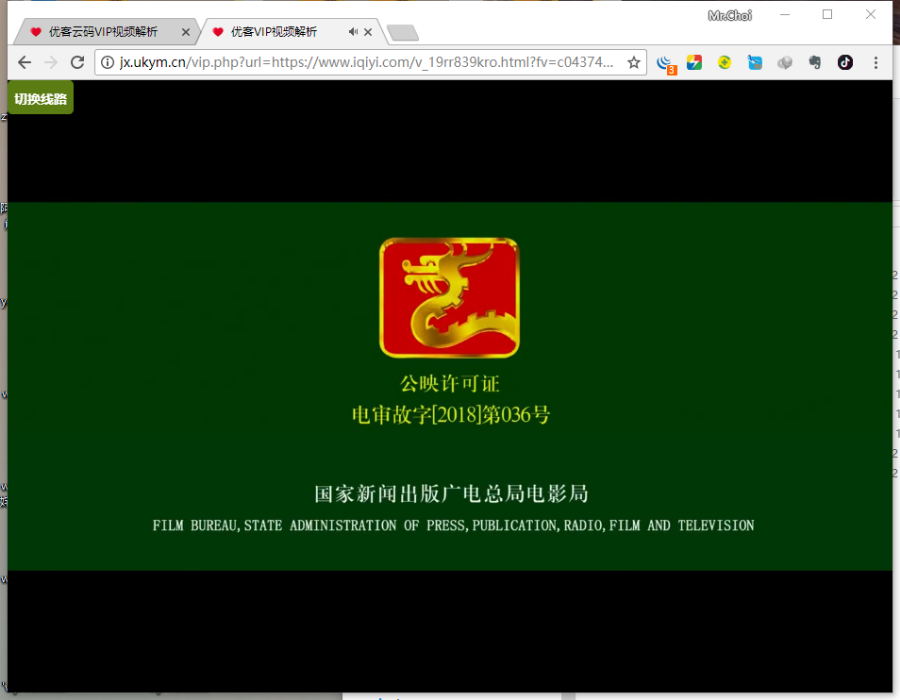Click the FILM BUREAU English caption line

tap(453, 526)
